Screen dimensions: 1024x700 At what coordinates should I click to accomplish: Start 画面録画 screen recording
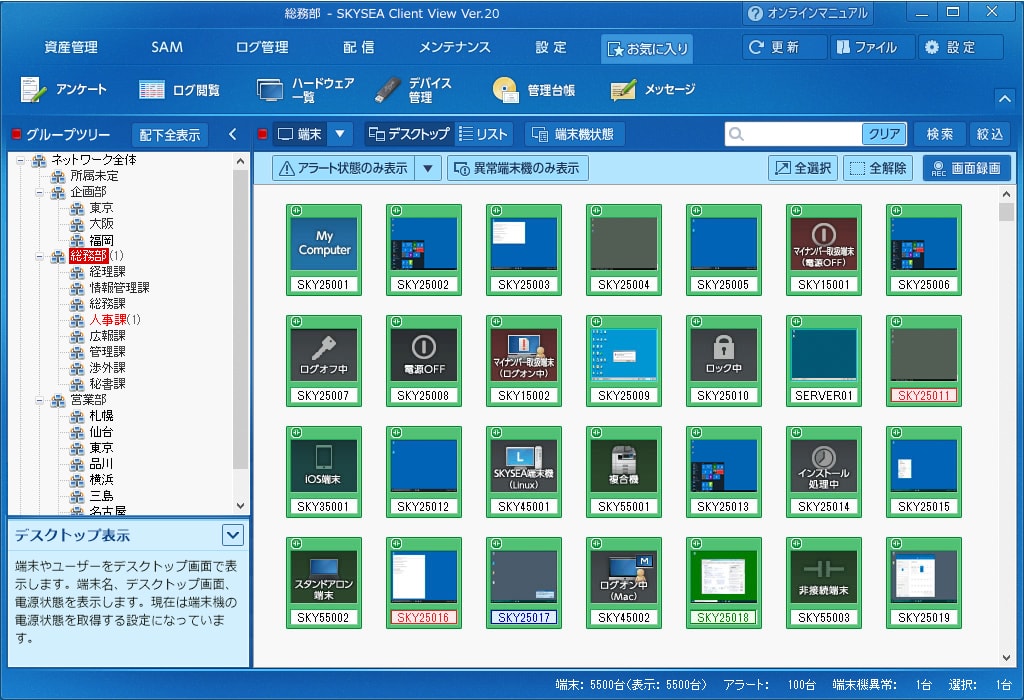point(967,168)
